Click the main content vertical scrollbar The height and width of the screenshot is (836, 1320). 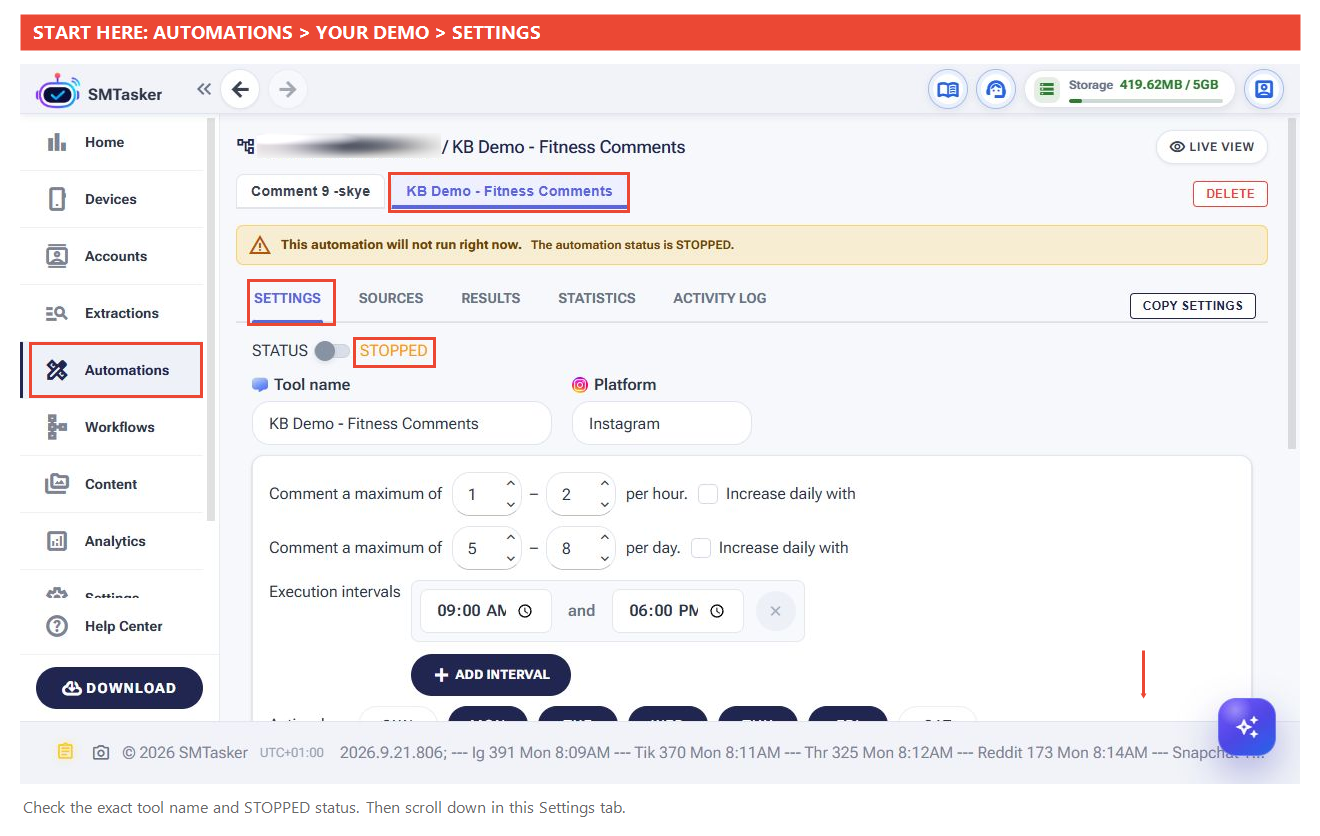click(1291, 283)
